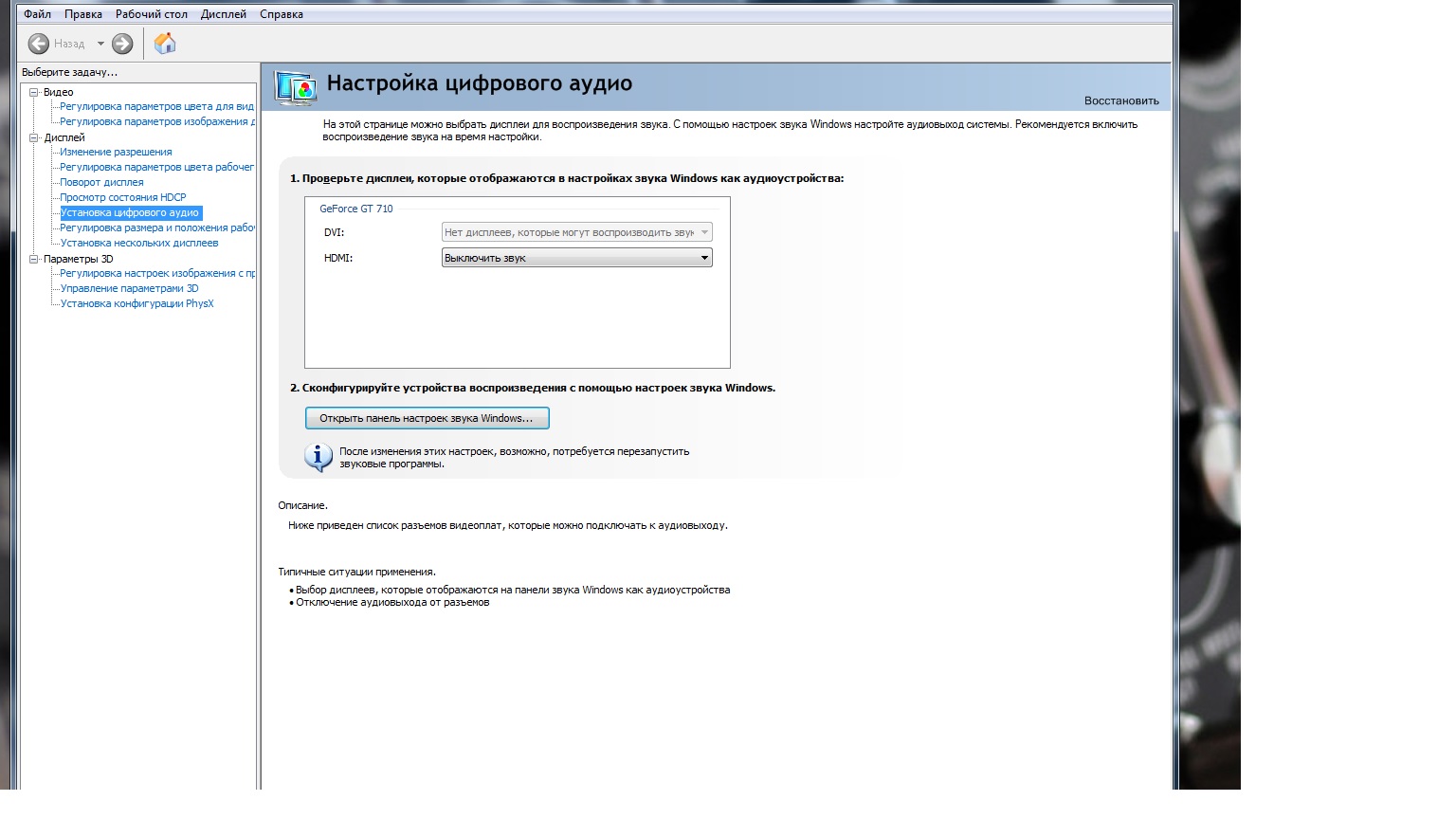Open the Правка menu
The image size is (1456, 819).
click(x=83, y=14)
